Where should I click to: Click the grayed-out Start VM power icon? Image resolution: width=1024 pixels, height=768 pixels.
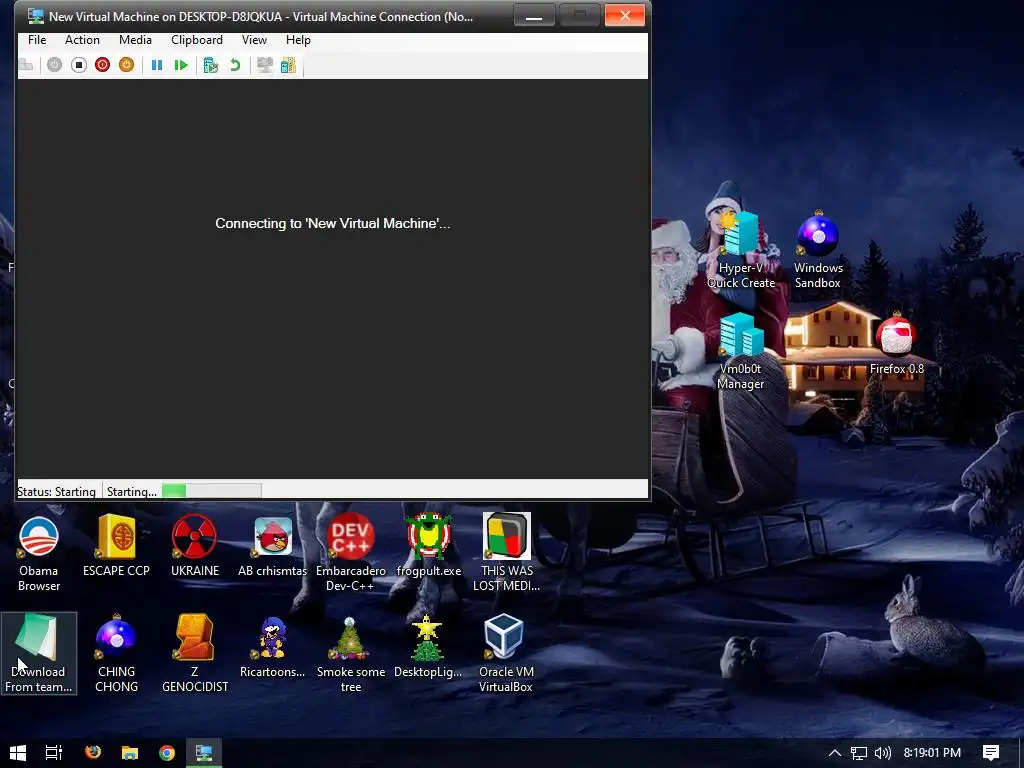[x=54, y=65]
